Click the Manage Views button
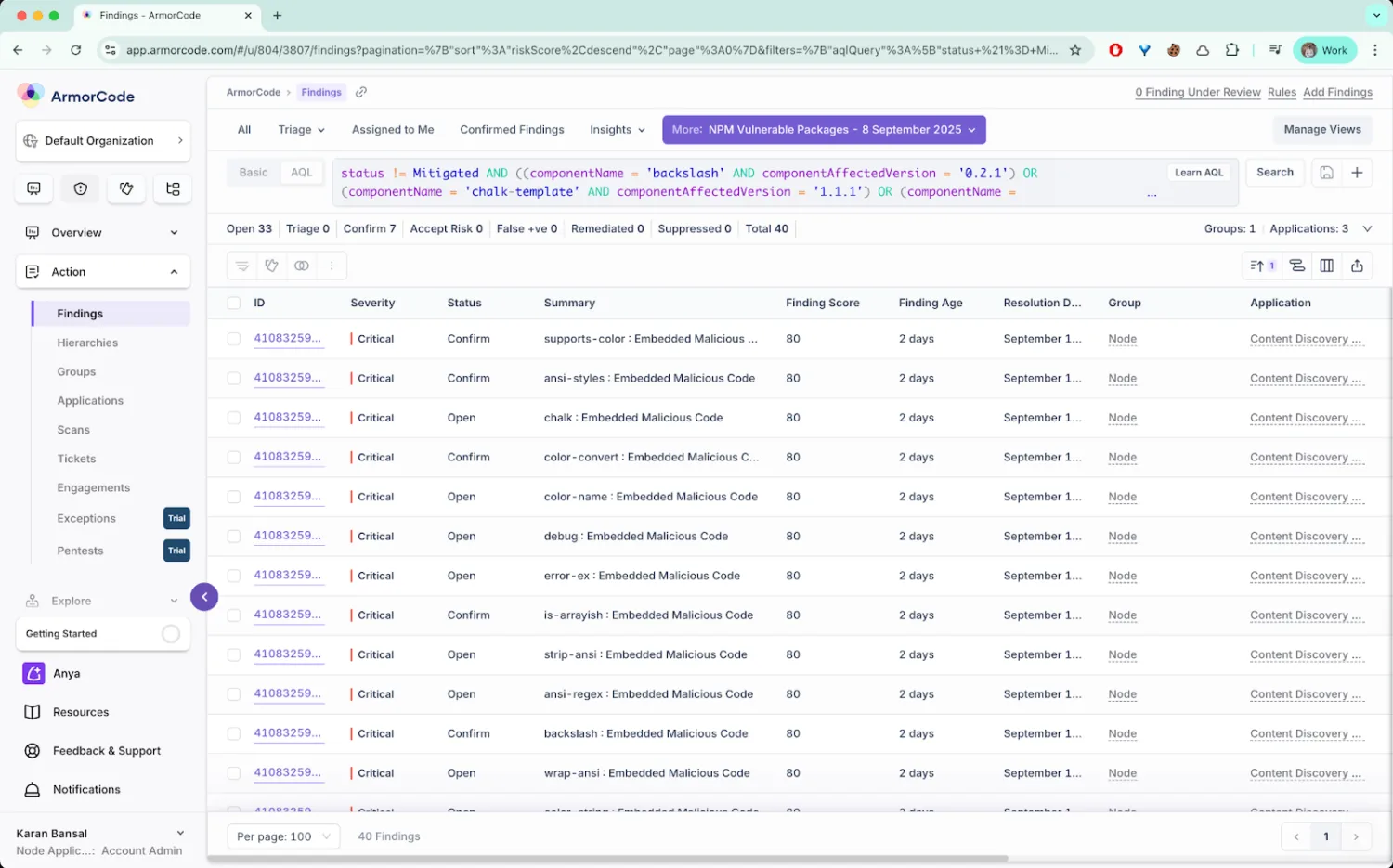1393x868 pixels. (1321, 130)
